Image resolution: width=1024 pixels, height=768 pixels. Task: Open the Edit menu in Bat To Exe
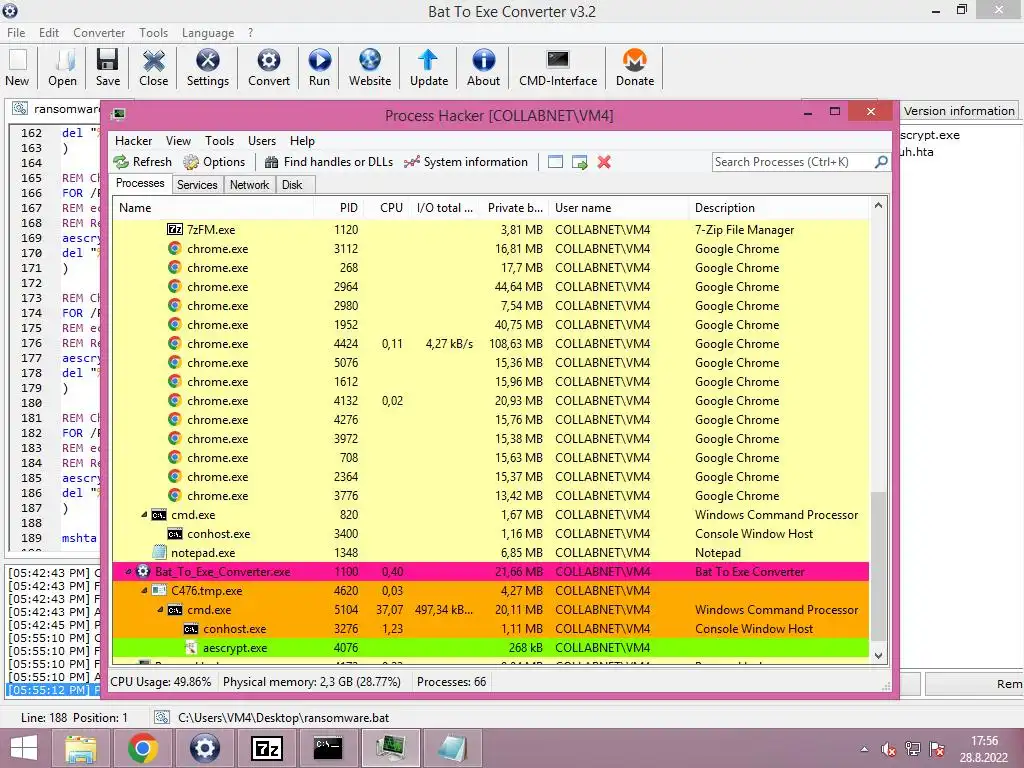pos(49,33)
